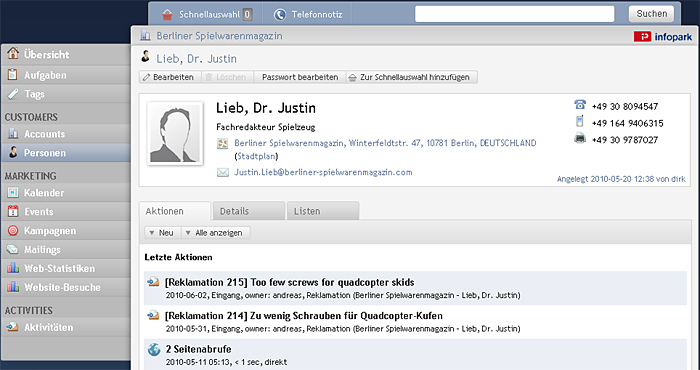Click the icon of Reklamation 214 entry
This screenshot has width=700, height=370.
153,315
